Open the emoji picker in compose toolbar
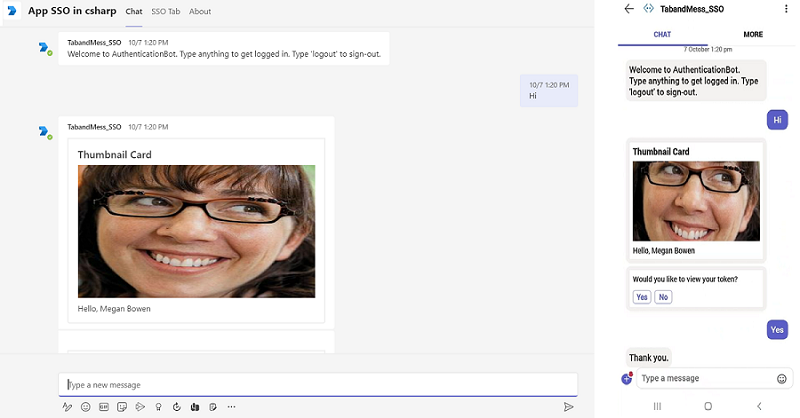 click(86, 407)
